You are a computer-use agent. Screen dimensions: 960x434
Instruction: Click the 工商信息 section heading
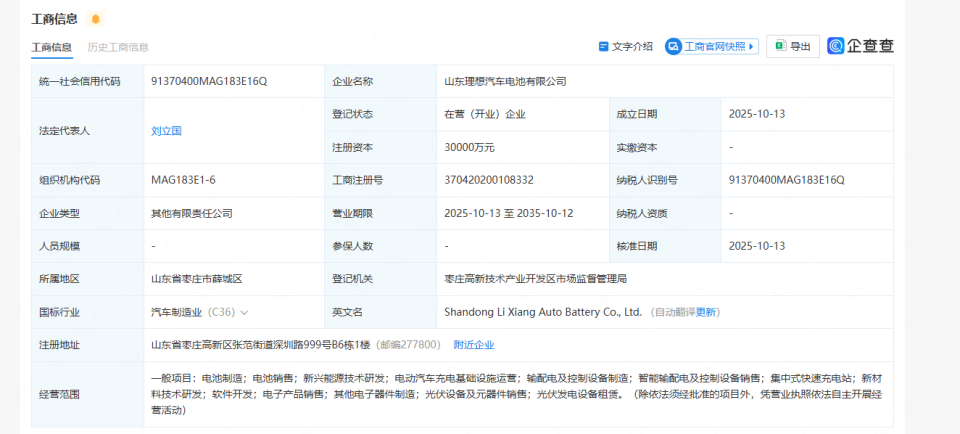tap(54, 19)
